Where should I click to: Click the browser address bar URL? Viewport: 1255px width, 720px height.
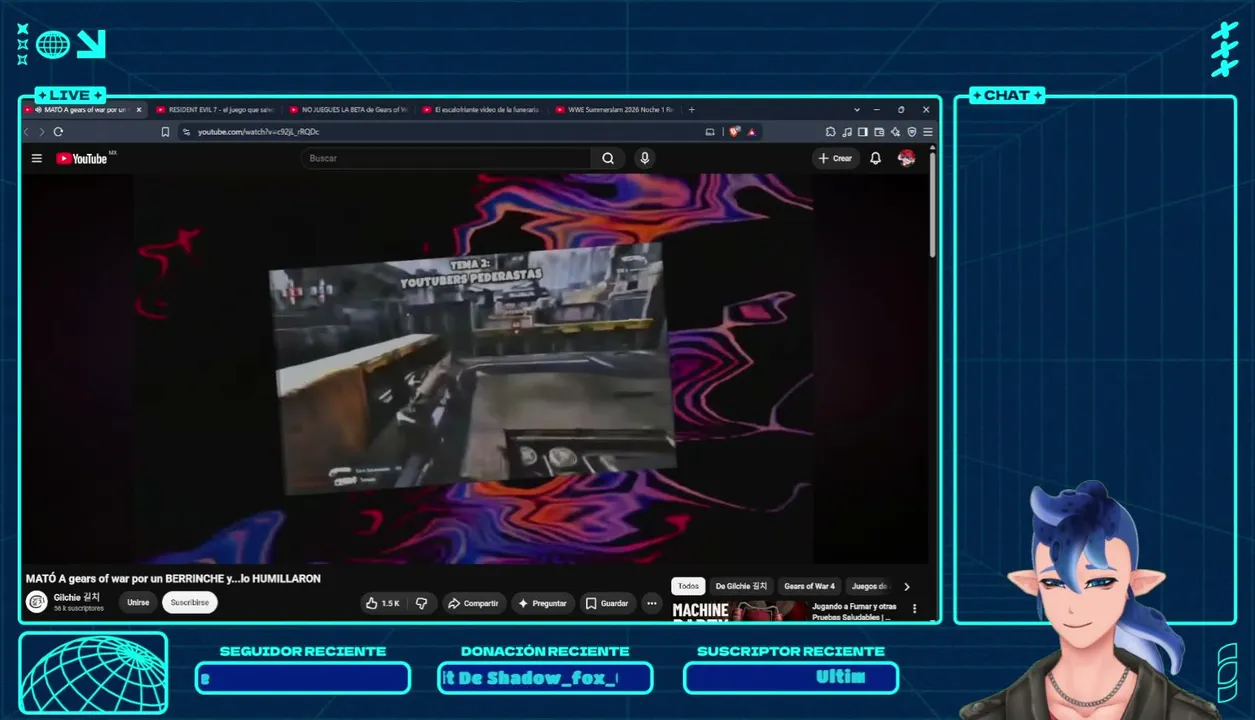[258, 131]
